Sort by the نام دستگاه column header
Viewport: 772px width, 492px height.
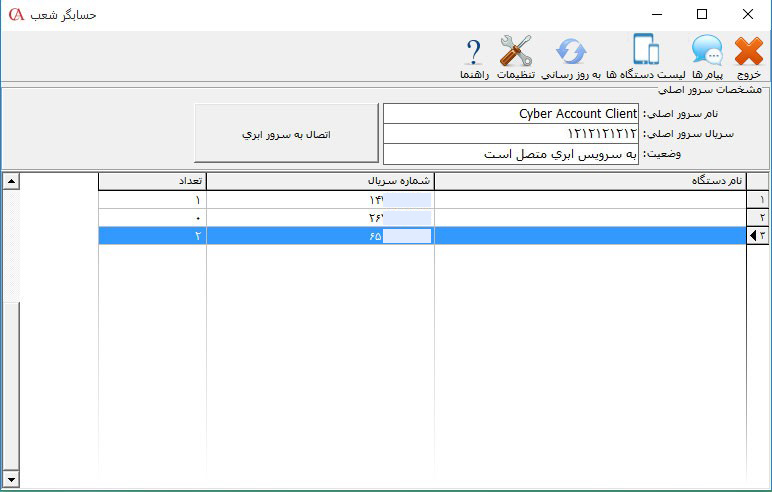click(x=590, y=181)
